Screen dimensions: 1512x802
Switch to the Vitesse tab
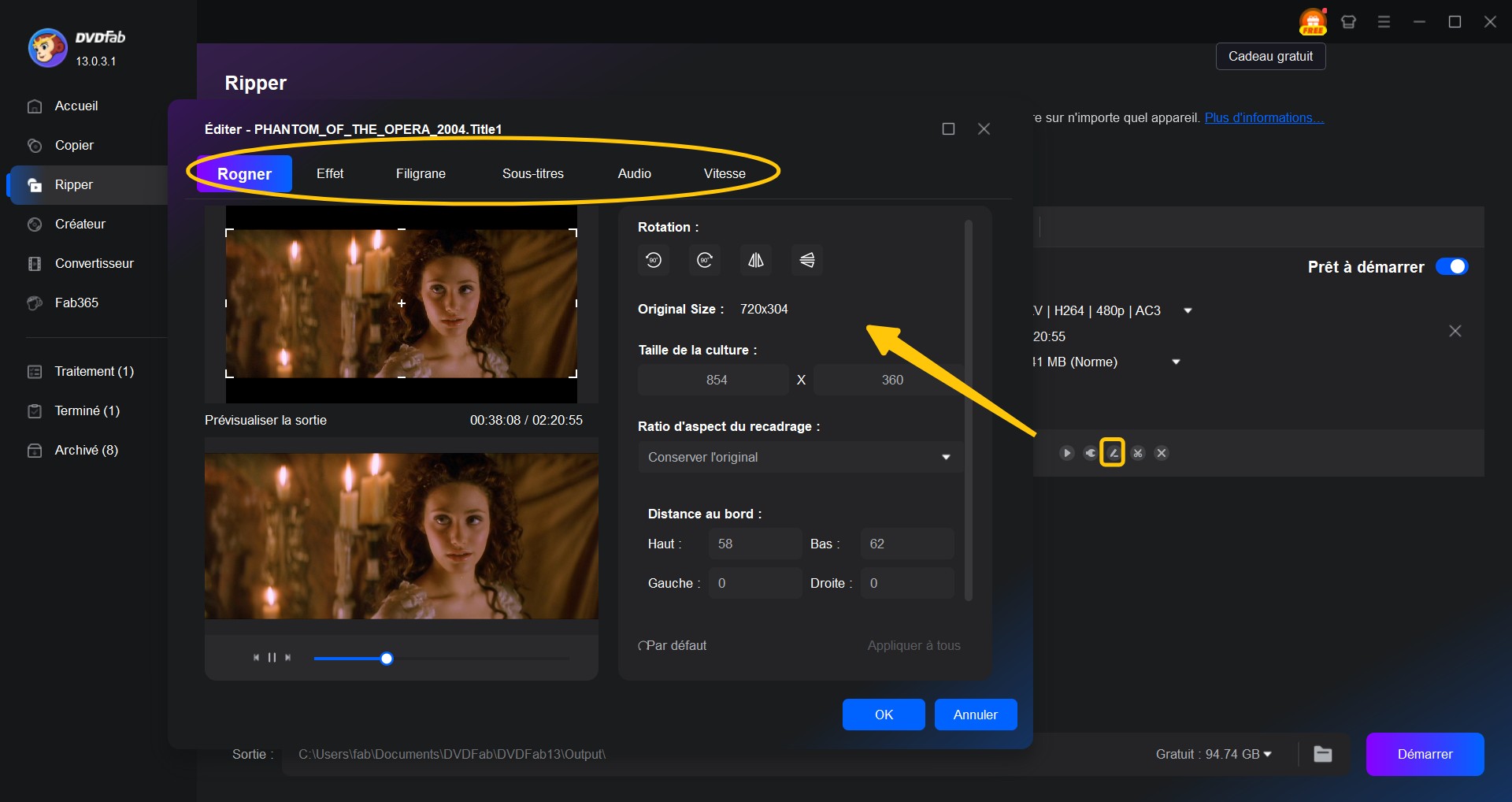pos(724,173)
